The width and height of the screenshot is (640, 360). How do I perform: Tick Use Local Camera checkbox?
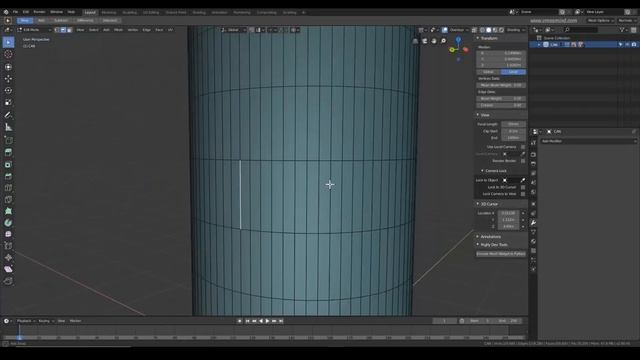pyautogui.click(x=523, y=147)
